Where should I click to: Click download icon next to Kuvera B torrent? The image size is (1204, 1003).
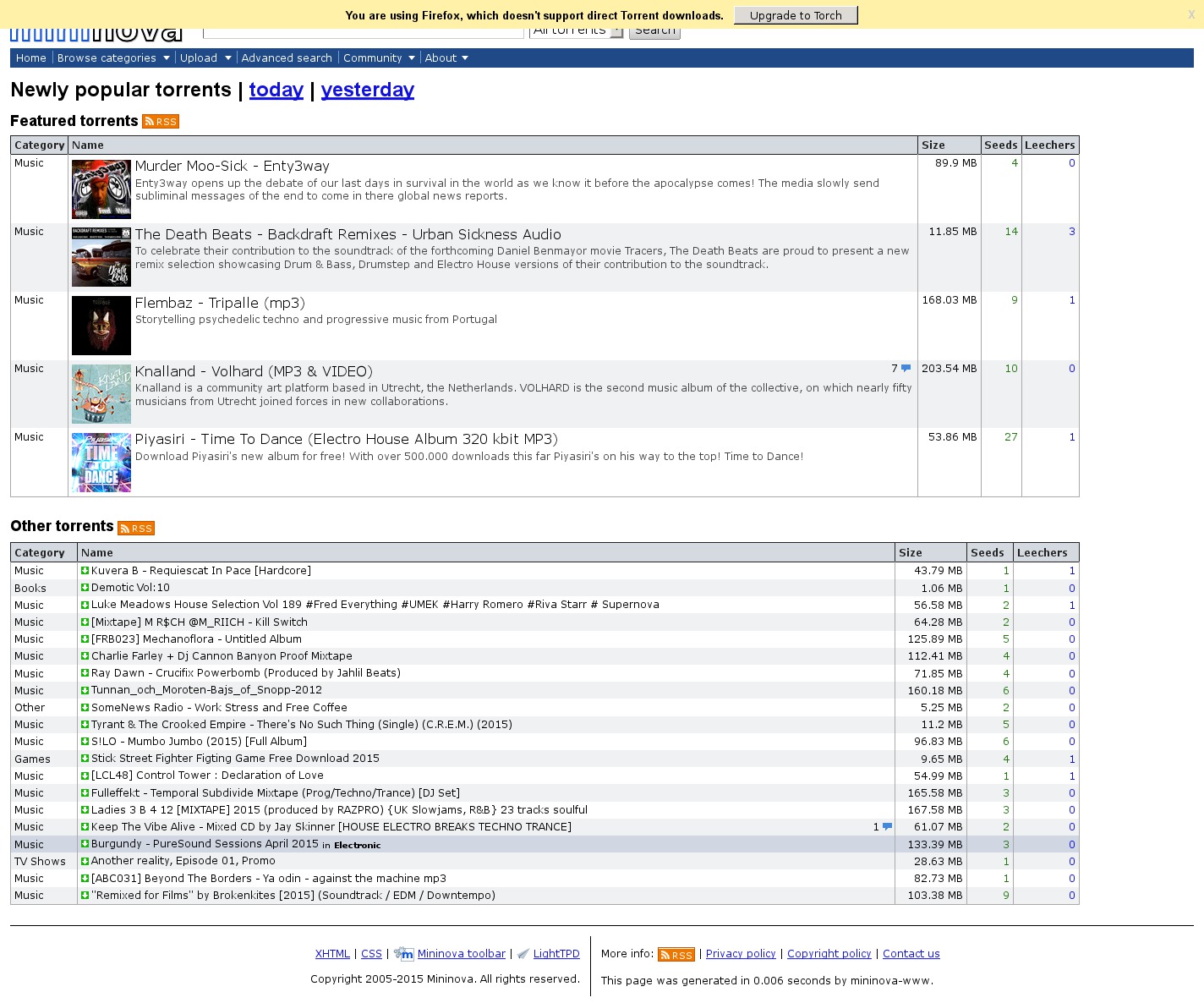pos(85,571)
